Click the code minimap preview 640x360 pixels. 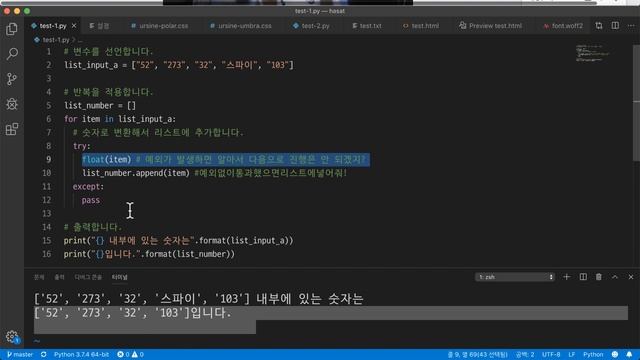(x=592, y=53)
